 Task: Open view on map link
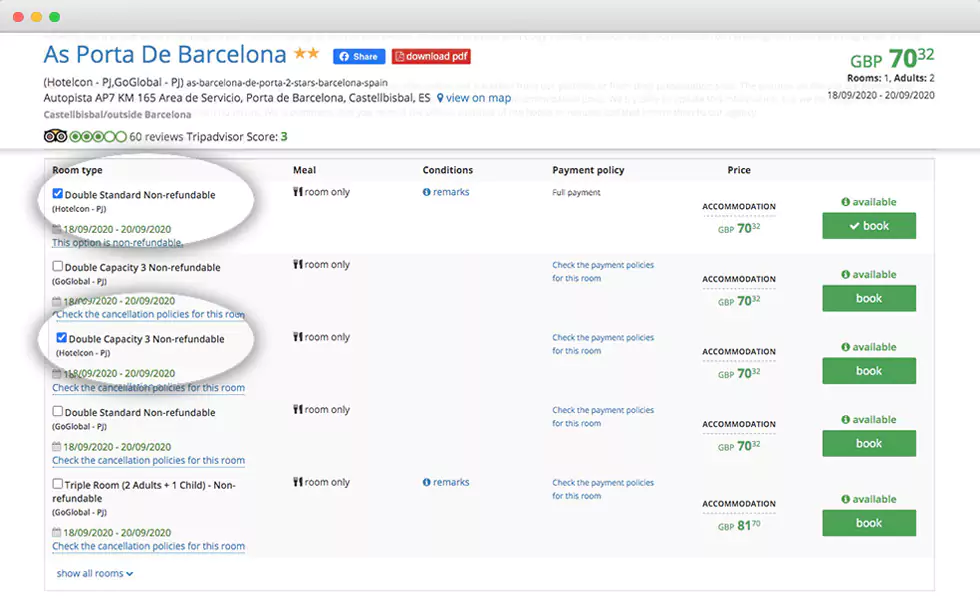[x=478, y=98]
